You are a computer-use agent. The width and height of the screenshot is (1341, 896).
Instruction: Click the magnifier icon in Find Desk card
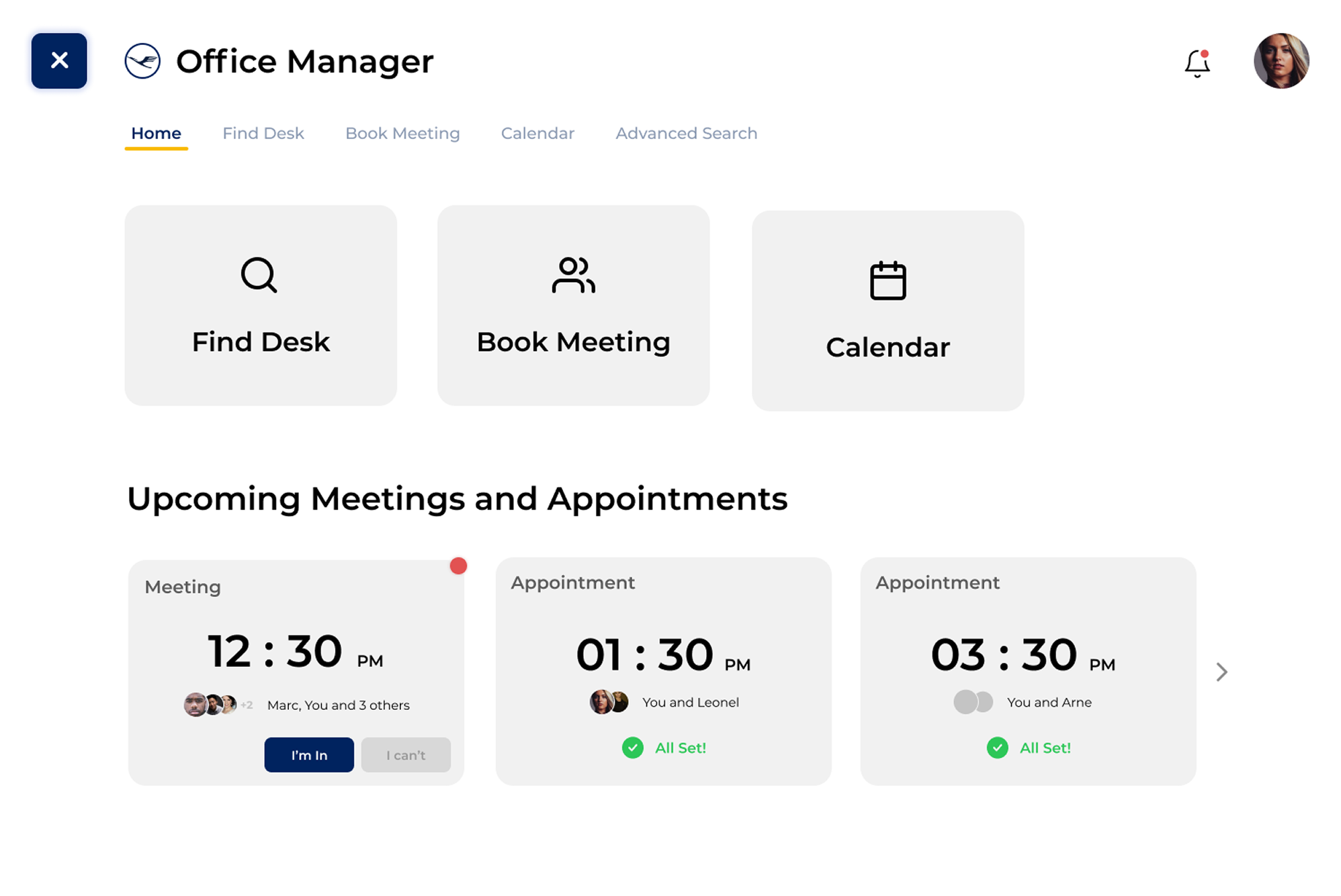[x=259, y=275]
